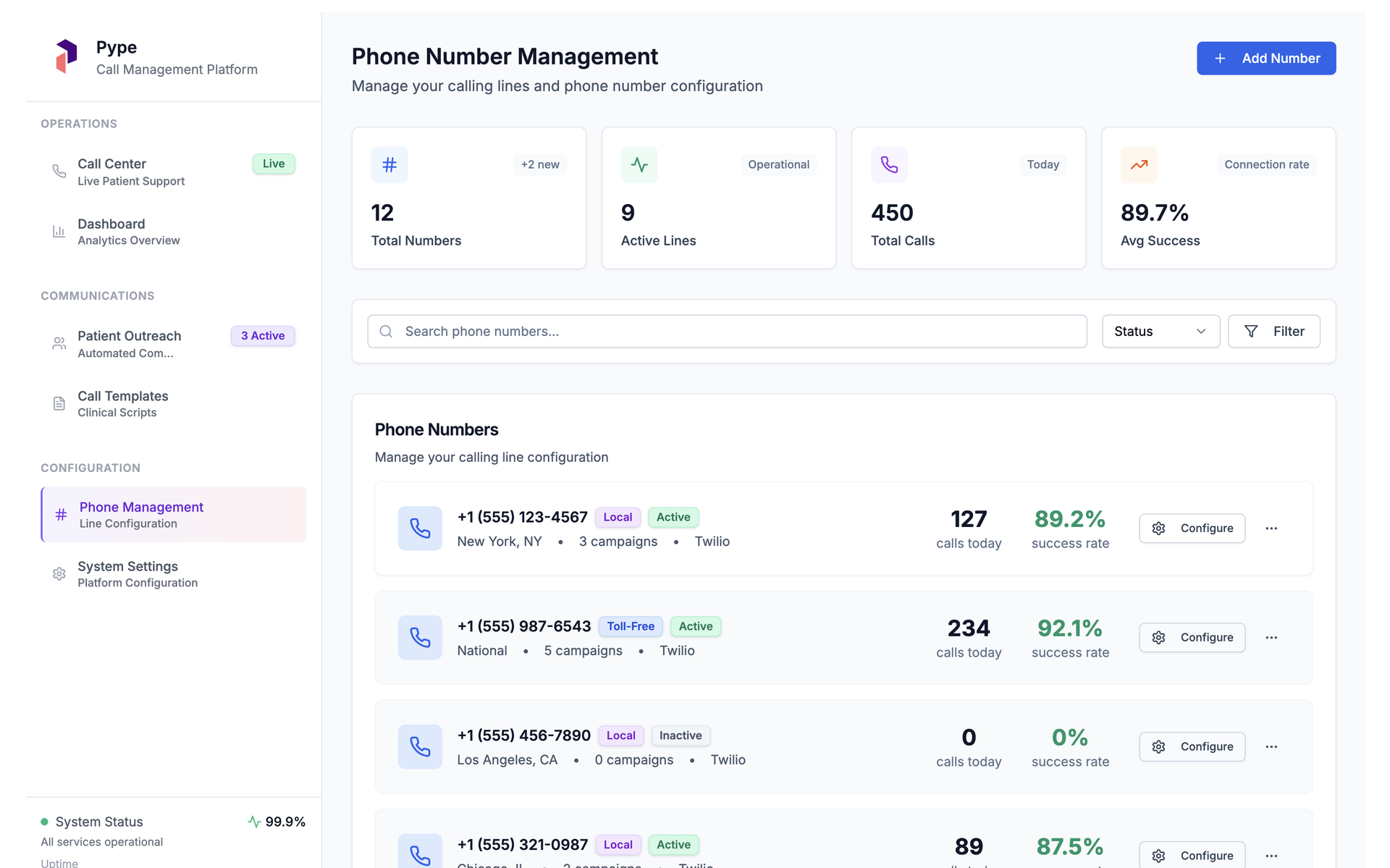
Task: Configure the +1 (555) 987-6543 line
Action: point(1192,638)
